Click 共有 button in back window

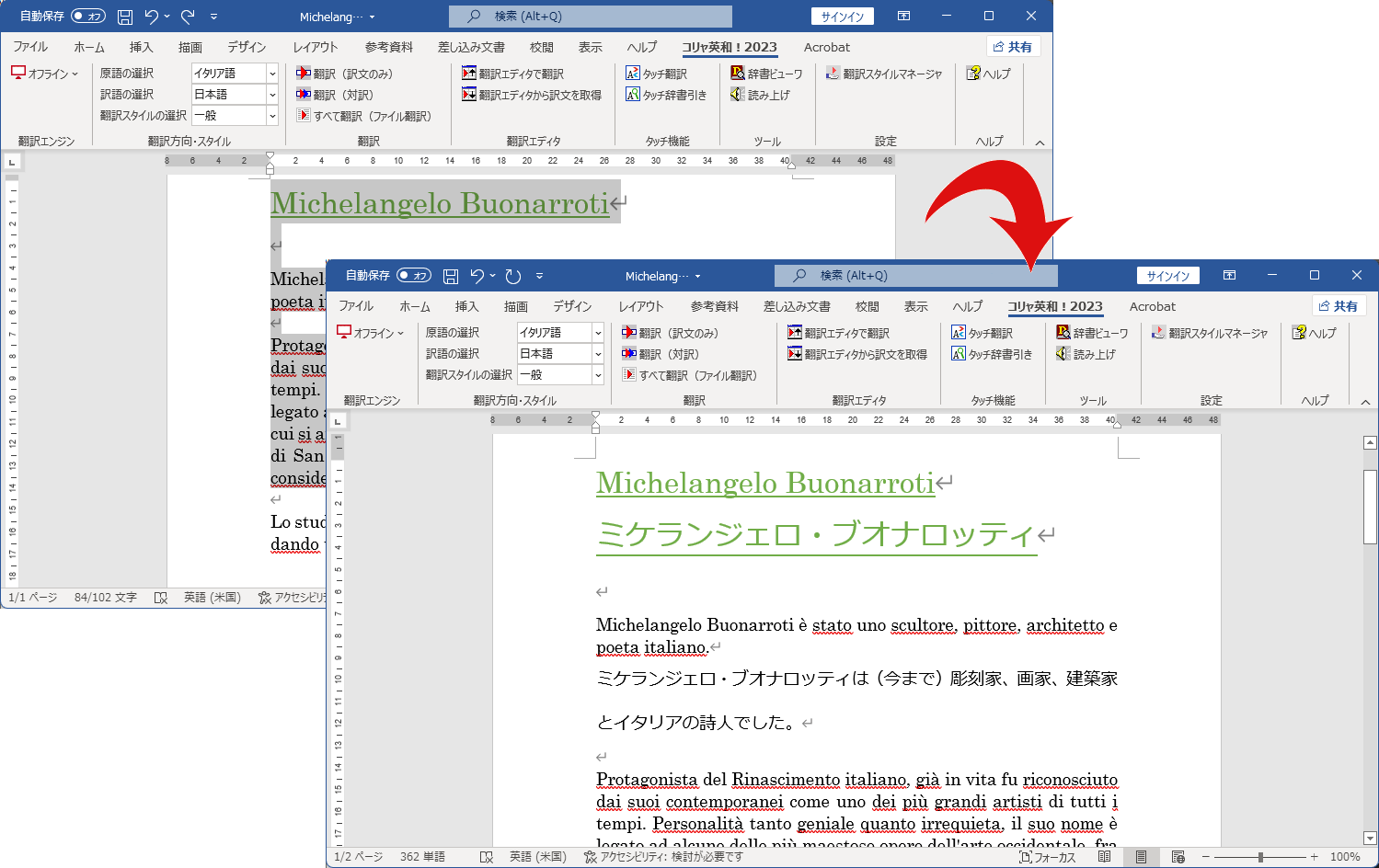pos(1013,47)
